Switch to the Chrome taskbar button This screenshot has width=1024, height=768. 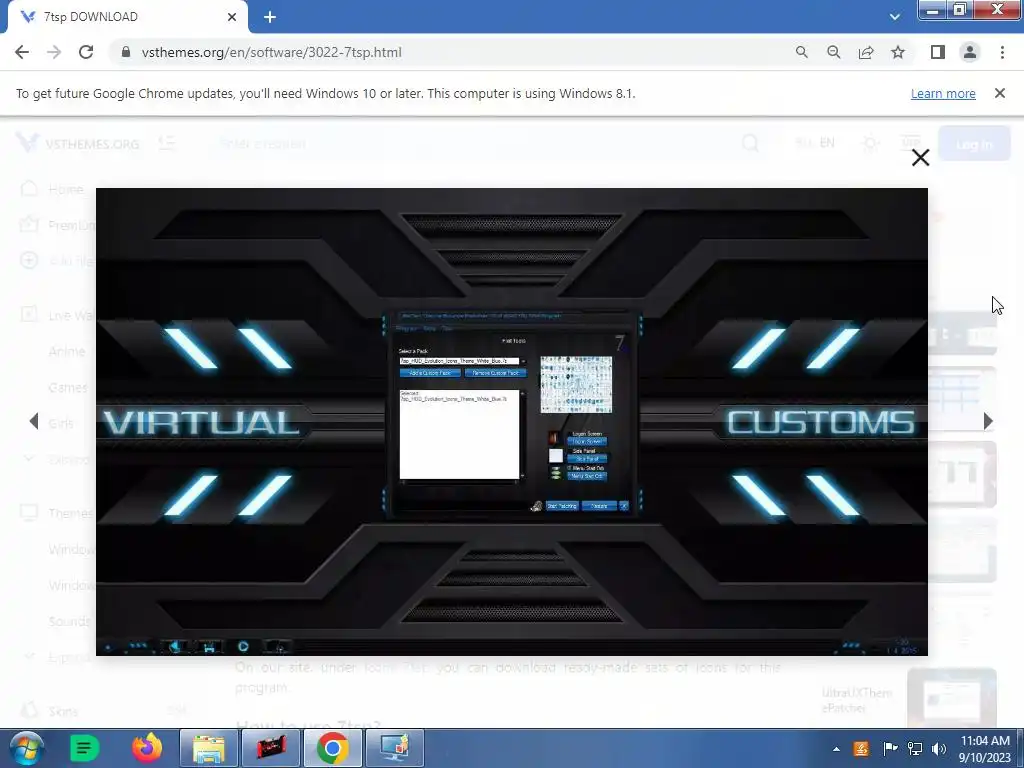click(x=332, y=748)
